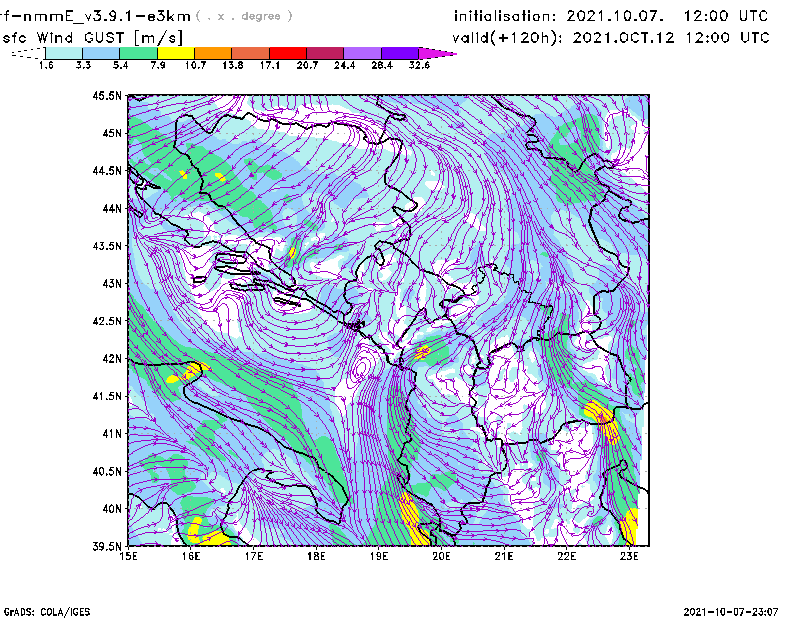
Task: Click the magenta arrow tip of legend
Action: (437, 53)
